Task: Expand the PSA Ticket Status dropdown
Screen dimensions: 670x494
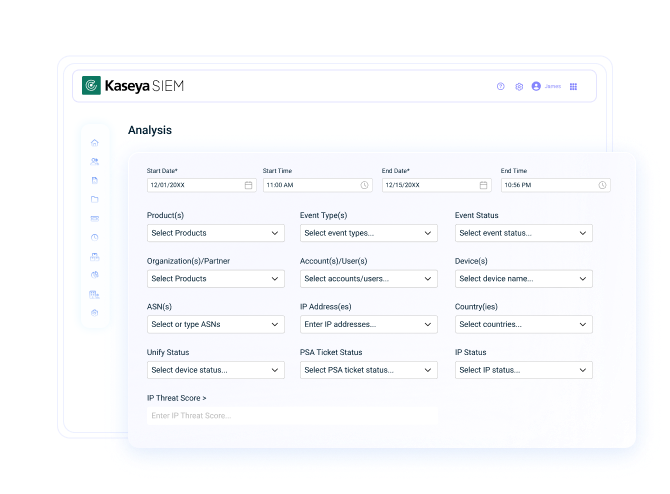Action: pos(368,370)
